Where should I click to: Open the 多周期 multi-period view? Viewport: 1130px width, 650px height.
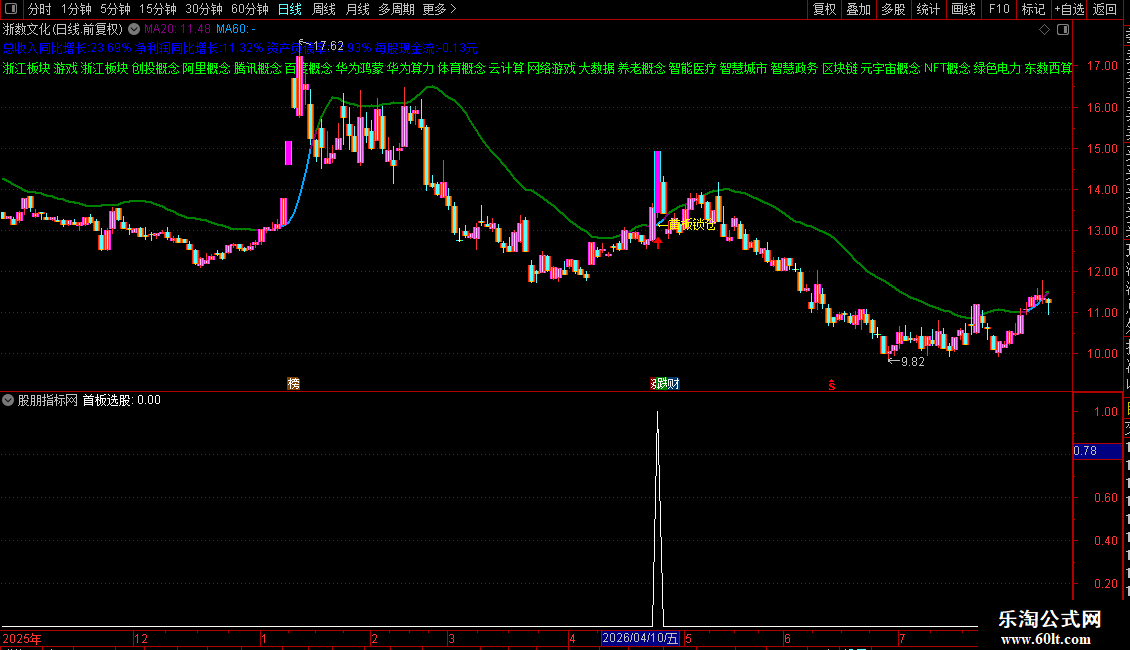(x=396, y=9)
